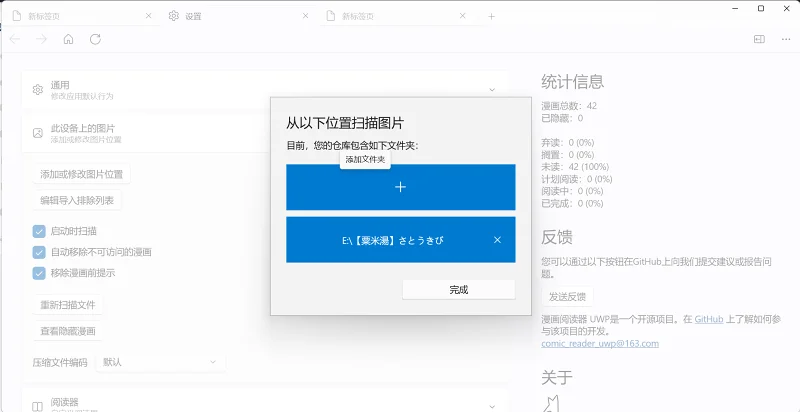Screen dimensions: 800x412
Task: Open the comic_reader_uwp@163.com email link
Action: [x=600, y=344]
